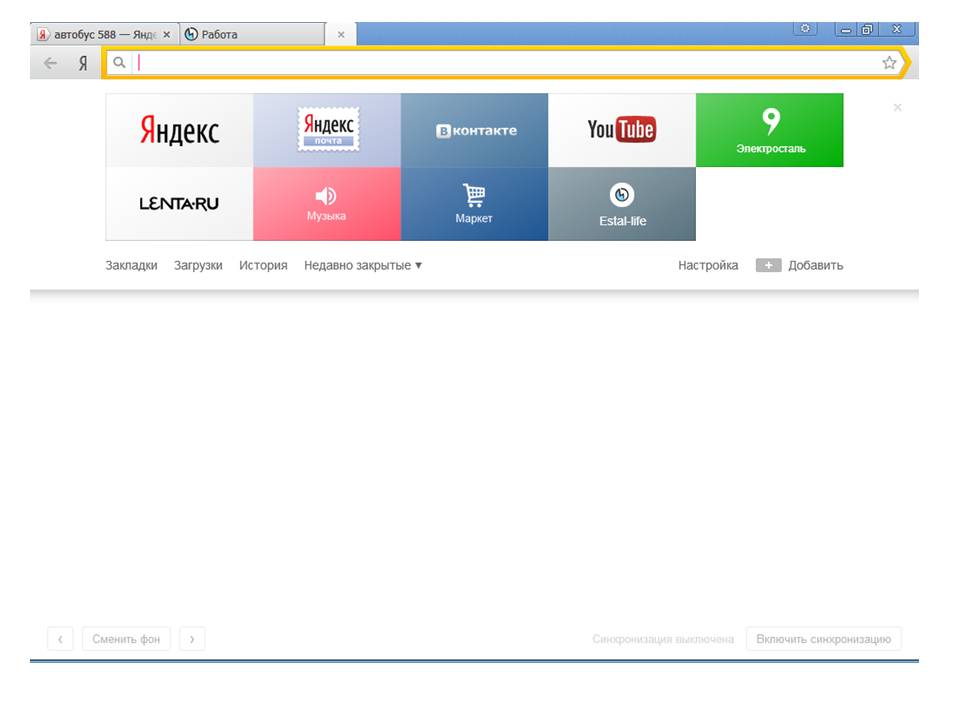The image size is (960, 720).
Task: Open Настройка tile settings
Action: (708, 265)
